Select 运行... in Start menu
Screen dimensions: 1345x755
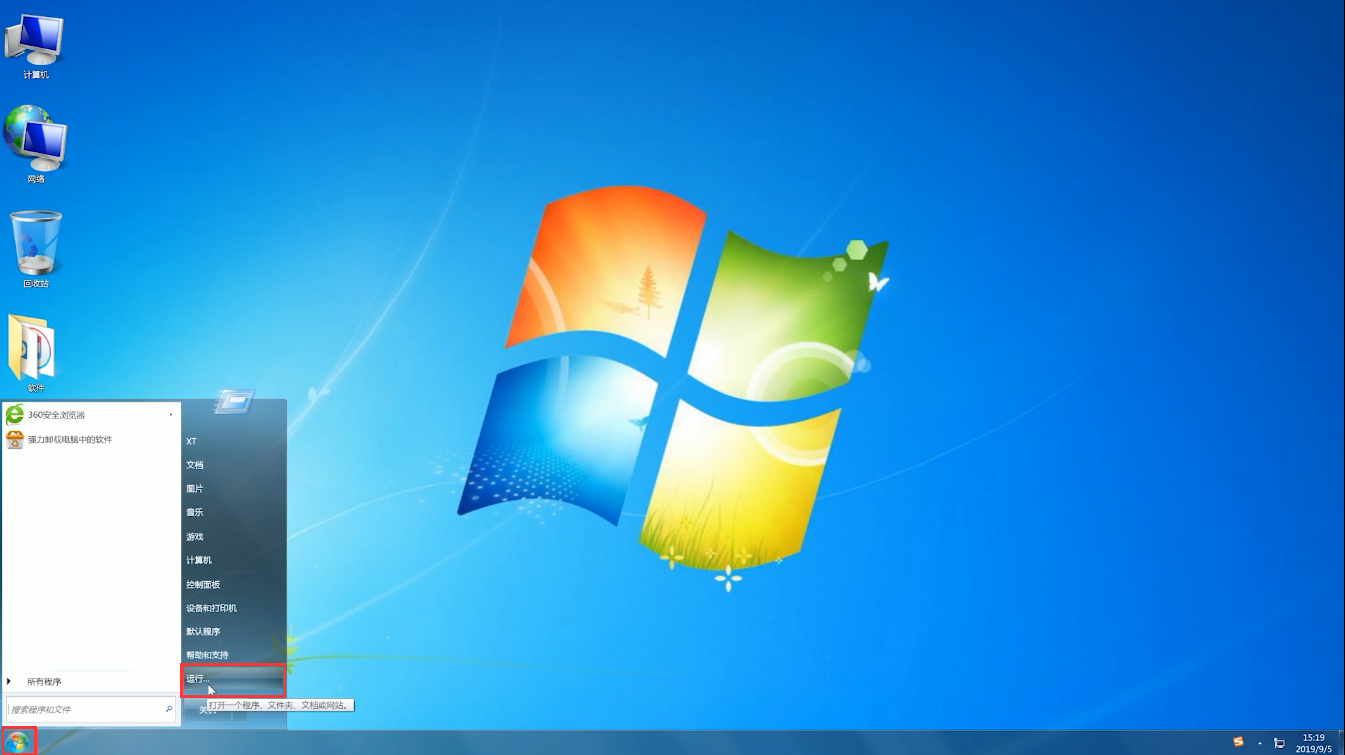click(234, 679)
